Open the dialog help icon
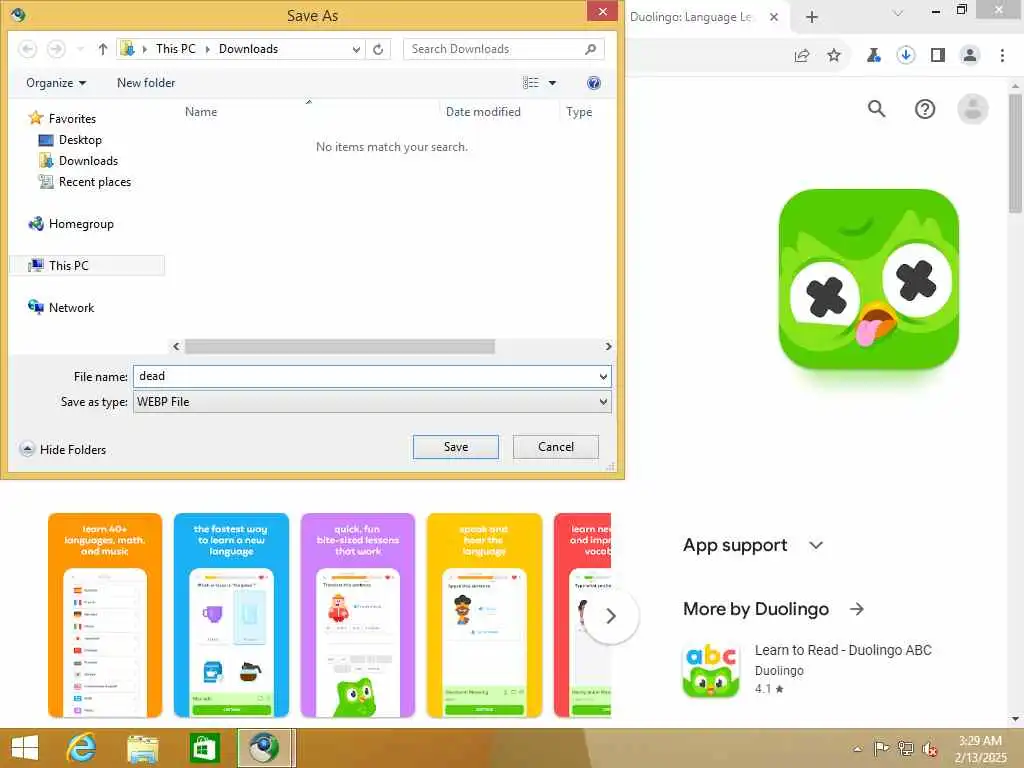This screenshot has height=768, width=1024. pos(594,83)
